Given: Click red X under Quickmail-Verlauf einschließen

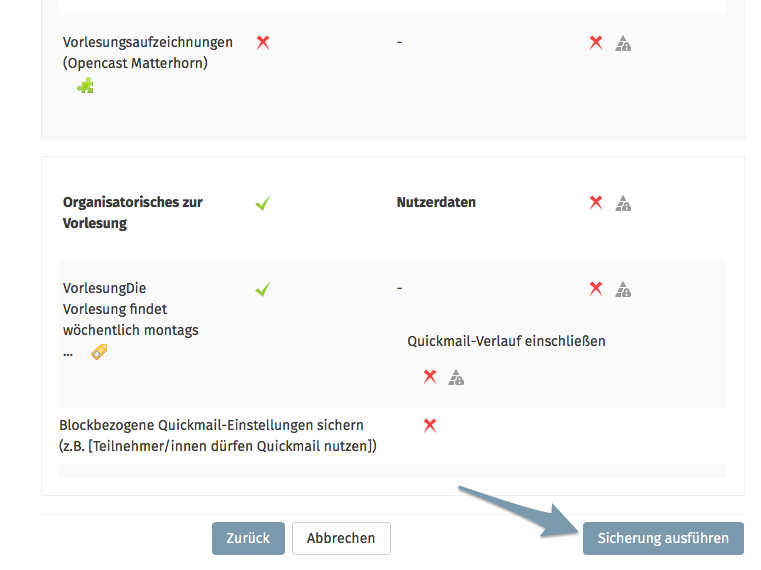Looking at the screenshot, I should (430, 376).
